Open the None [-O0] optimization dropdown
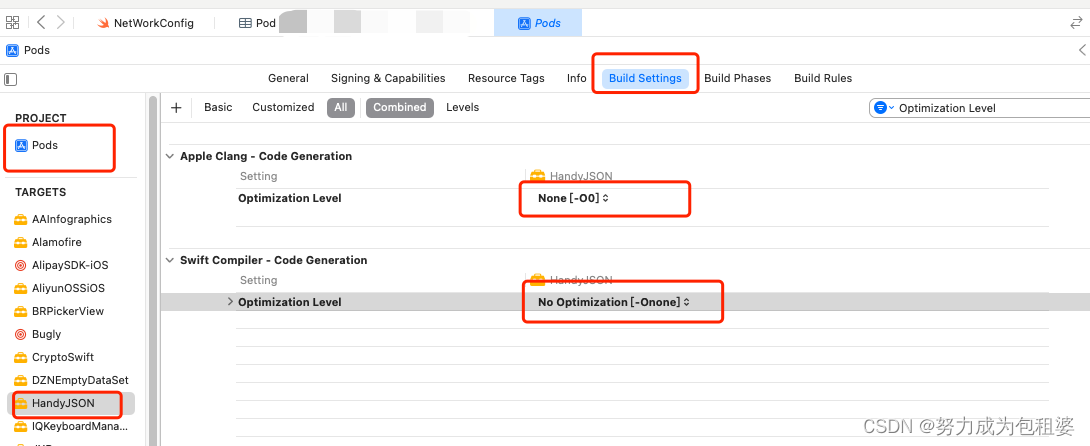Viewport: 1090px width, 446px height. coord(574,198)
